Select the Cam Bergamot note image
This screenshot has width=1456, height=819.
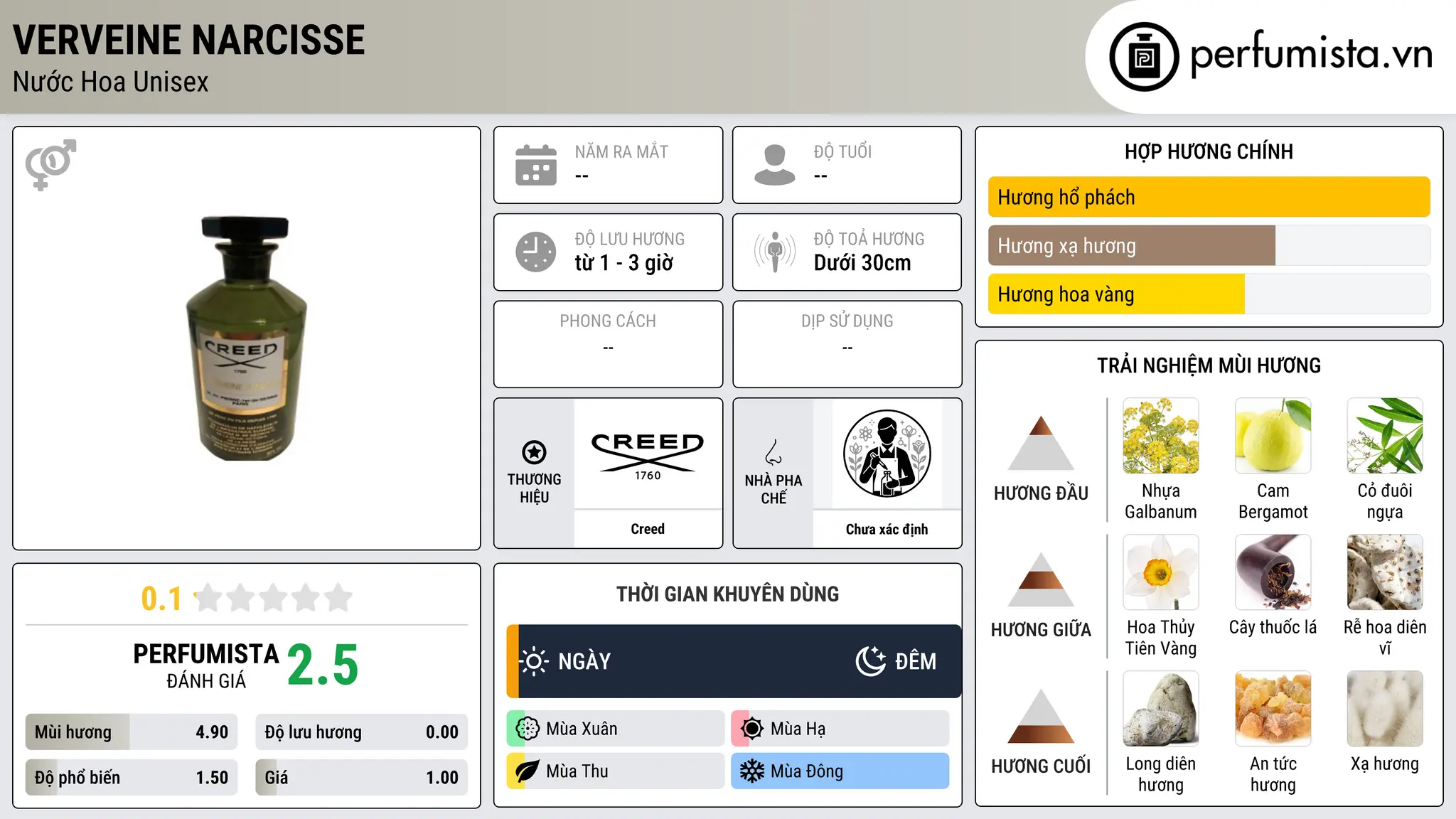1273,436
